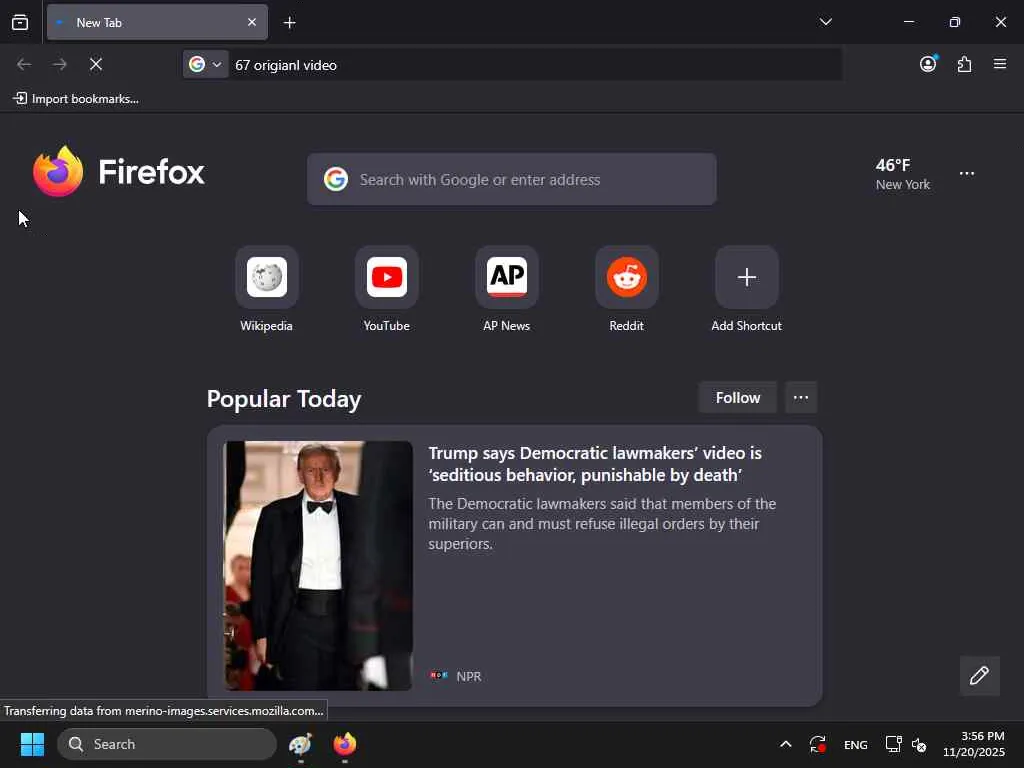Focus the Search with Google field
This screenshot has width=1024, height=768.
point(512,180)
